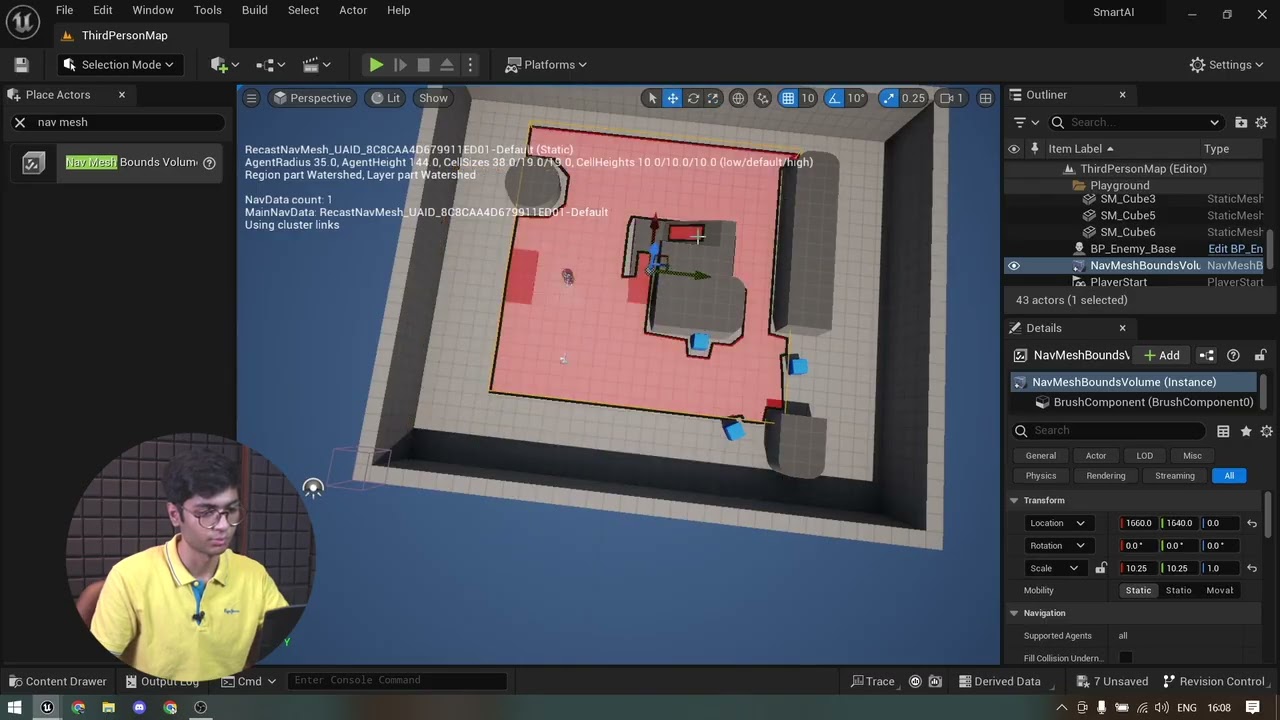Toggle grid snapping icon

(x=788, y=98)
